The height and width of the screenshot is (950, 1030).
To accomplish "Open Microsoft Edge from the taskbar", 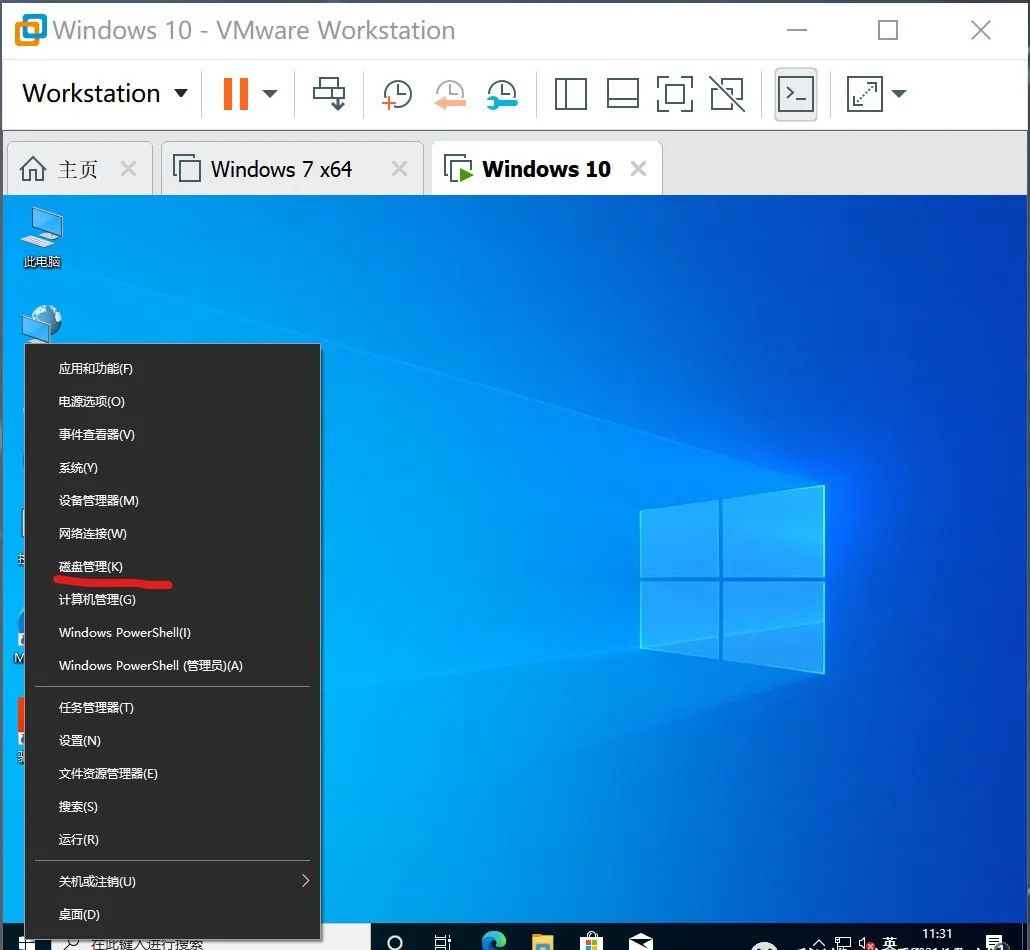I will click(x=492, y=941).
